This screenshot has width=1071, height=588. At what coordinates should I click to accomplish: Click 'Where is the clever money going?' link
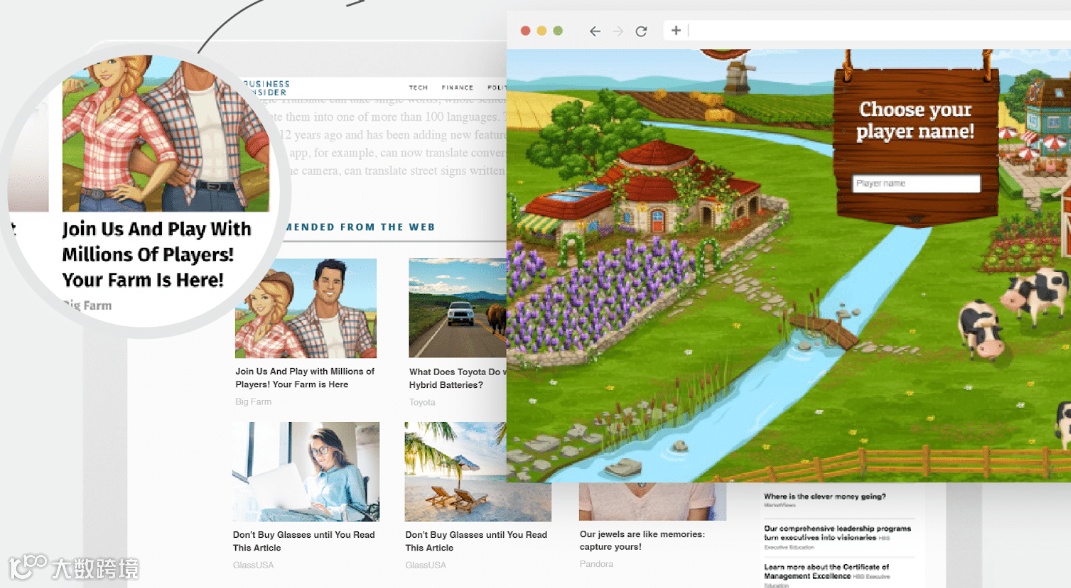click(824, 496)
